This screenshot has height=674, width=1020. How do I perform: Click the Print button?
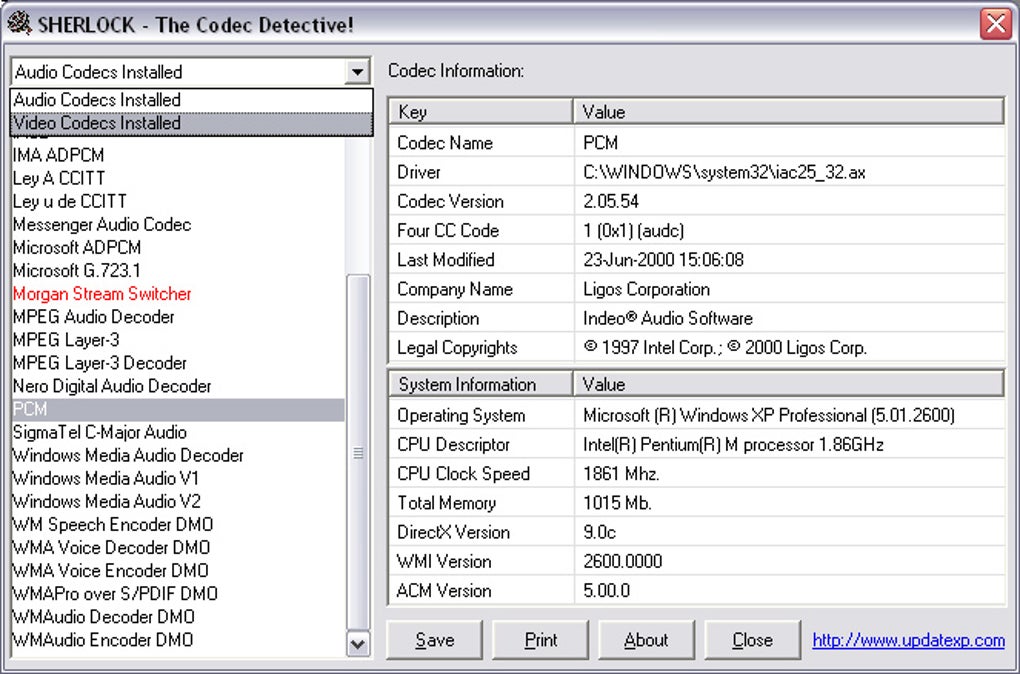541,640
